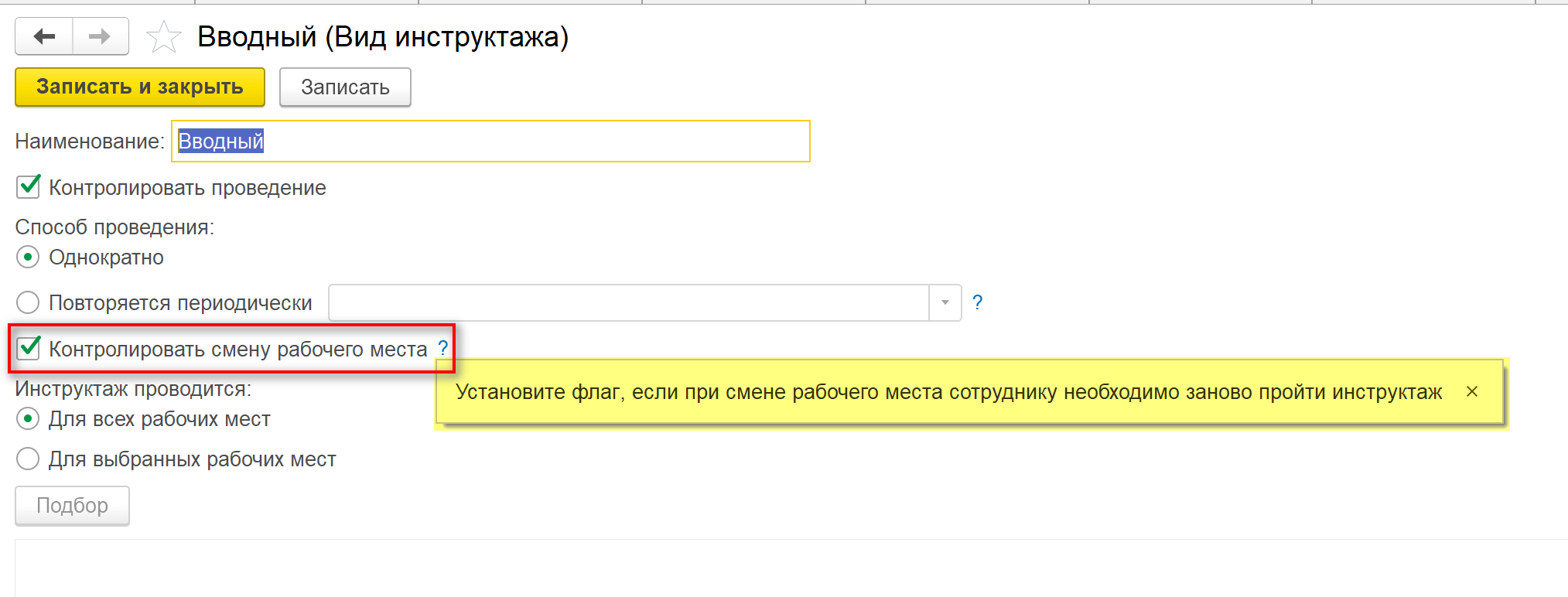Click help icon beside workplace change checkbox
This screenshot has width=1568, height=597.
(x=442, y=348)
